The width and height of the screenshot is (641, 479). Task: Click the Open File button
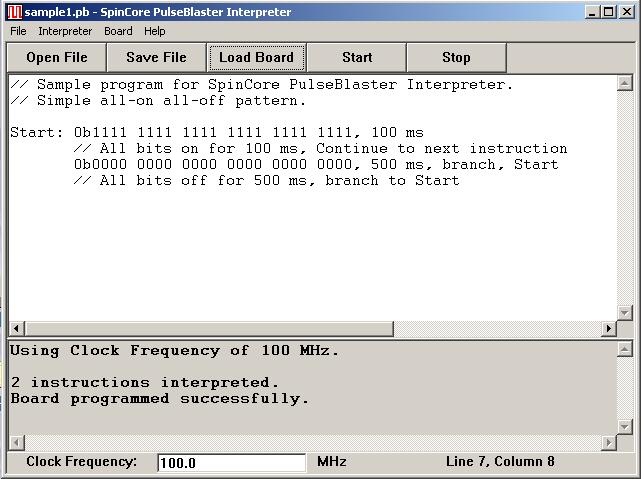pyautogui.click(x=56, y=57)
